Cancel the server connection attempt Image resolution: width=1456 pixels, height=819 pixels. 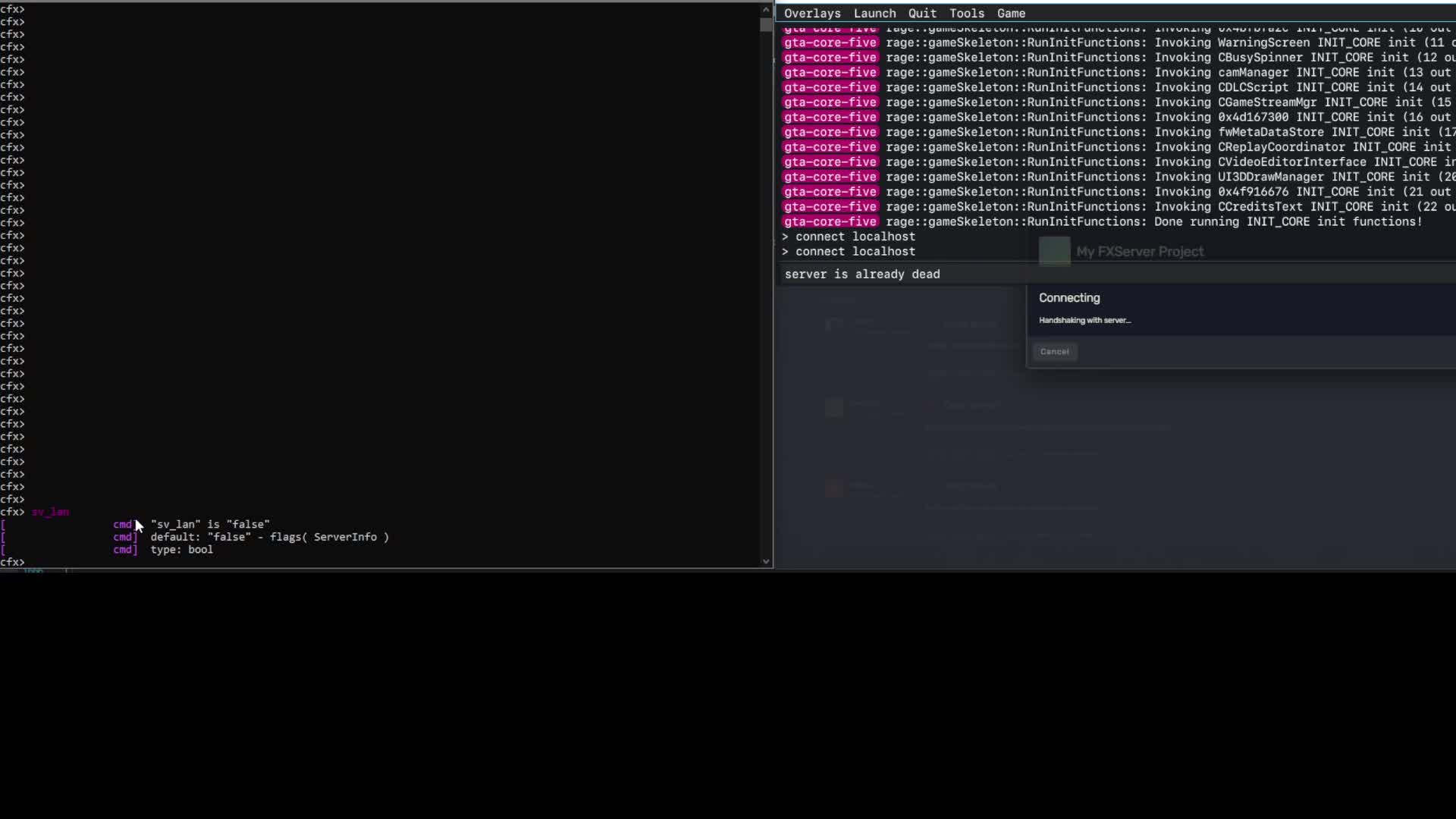[1054, 352]
